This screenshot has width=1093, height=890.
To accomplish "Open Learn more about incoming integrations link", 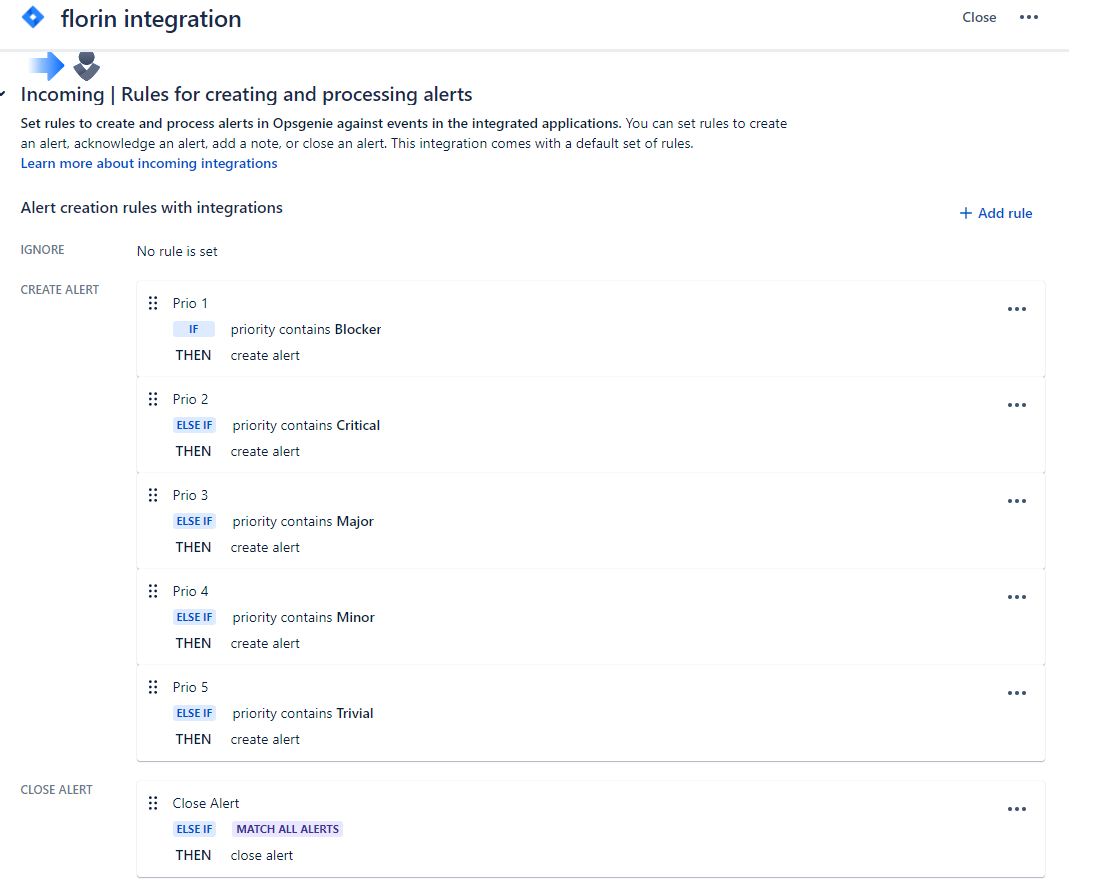I will pos(149,163).
